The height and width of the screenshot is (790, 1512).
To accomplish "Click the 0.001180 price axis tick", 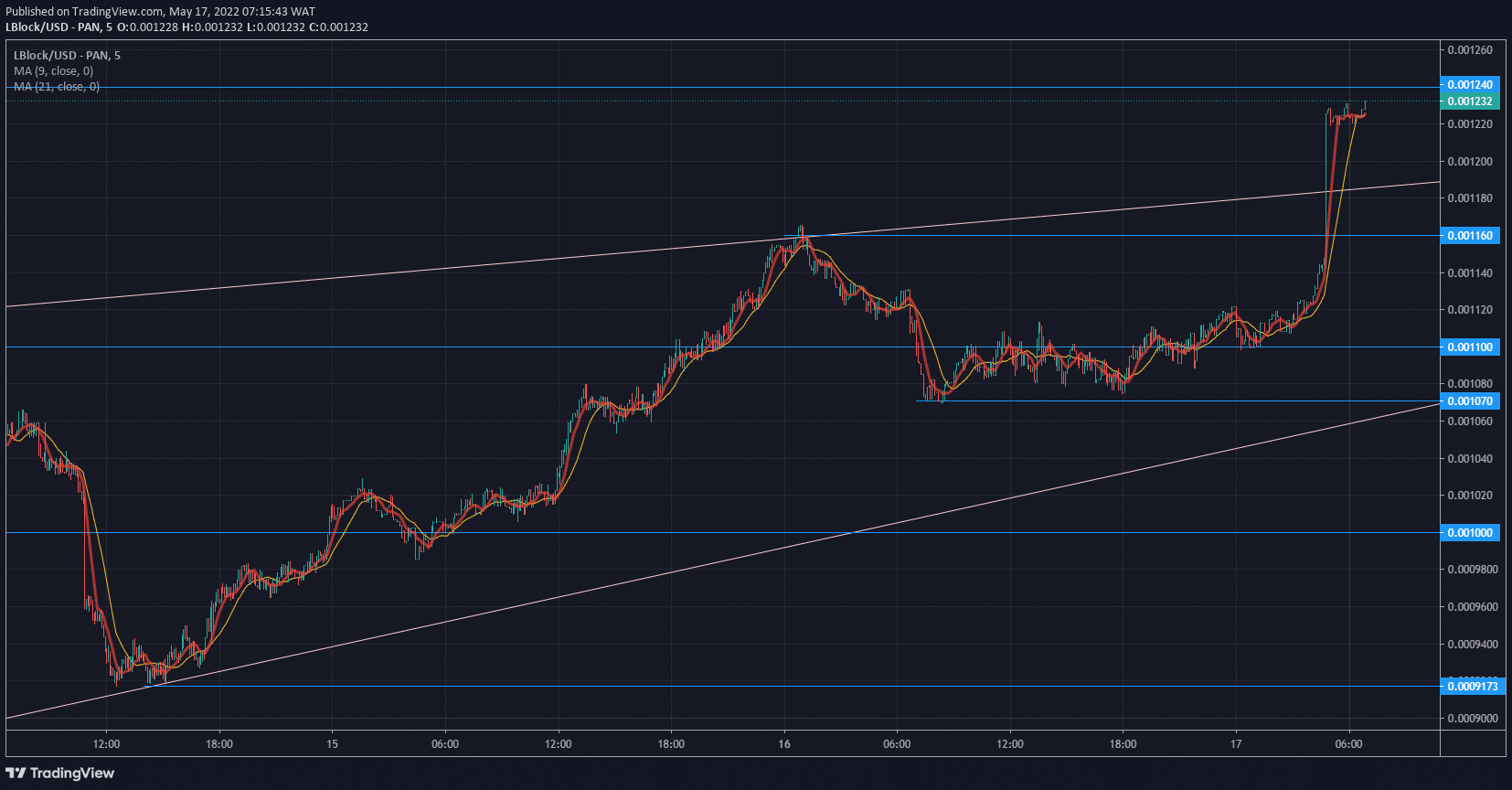I will coord(1470,198).
